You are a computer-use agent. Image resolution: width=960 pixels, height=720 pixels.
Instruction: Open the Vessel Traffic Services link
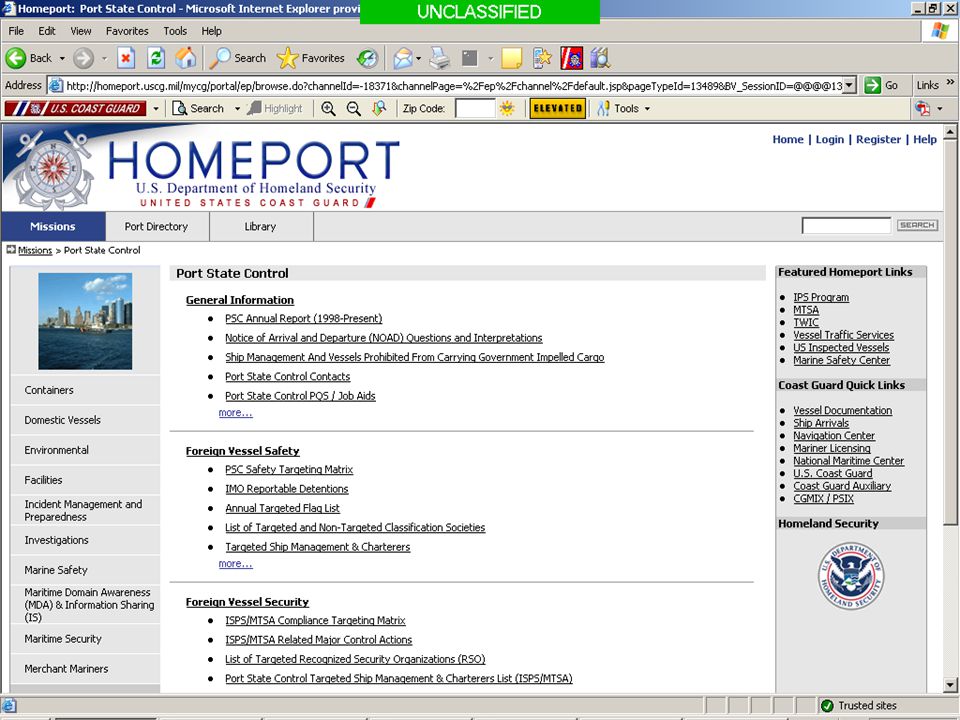(844, 335)
